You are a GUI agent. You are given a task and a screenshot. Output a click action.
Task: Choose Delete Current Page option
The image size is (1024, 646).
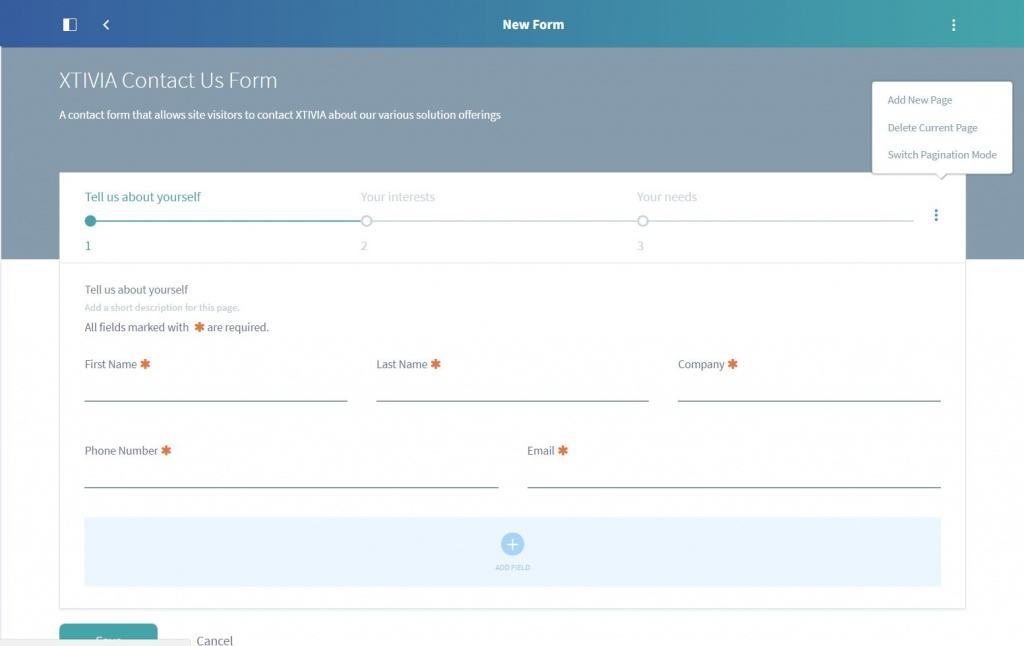pos(932,128)
